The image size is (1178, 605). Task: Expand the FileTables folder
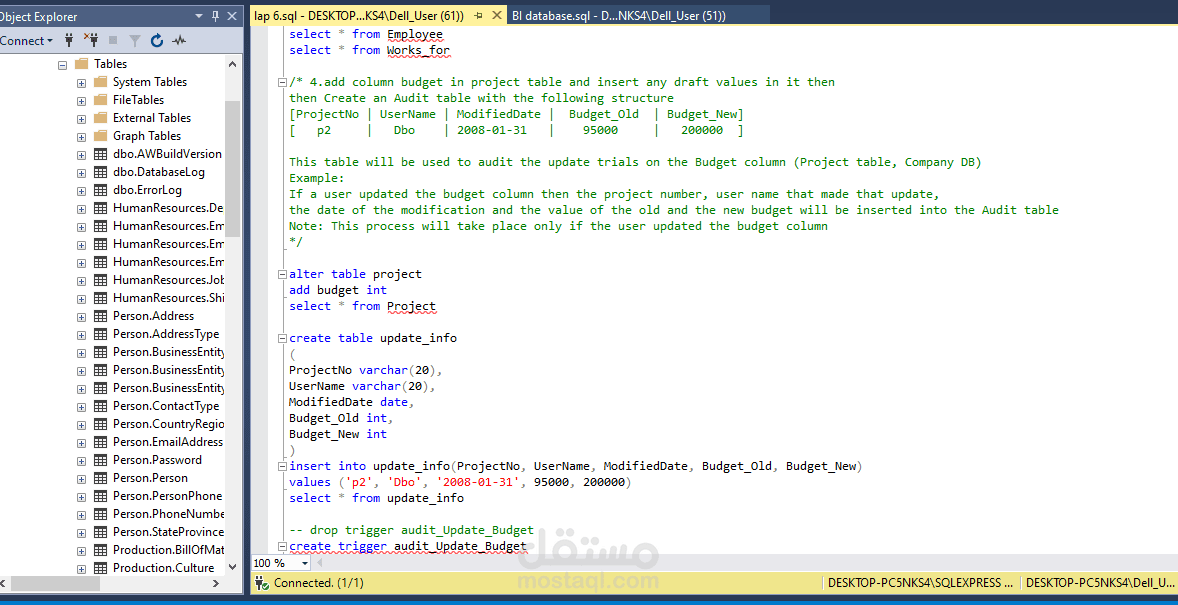point(81,101)
